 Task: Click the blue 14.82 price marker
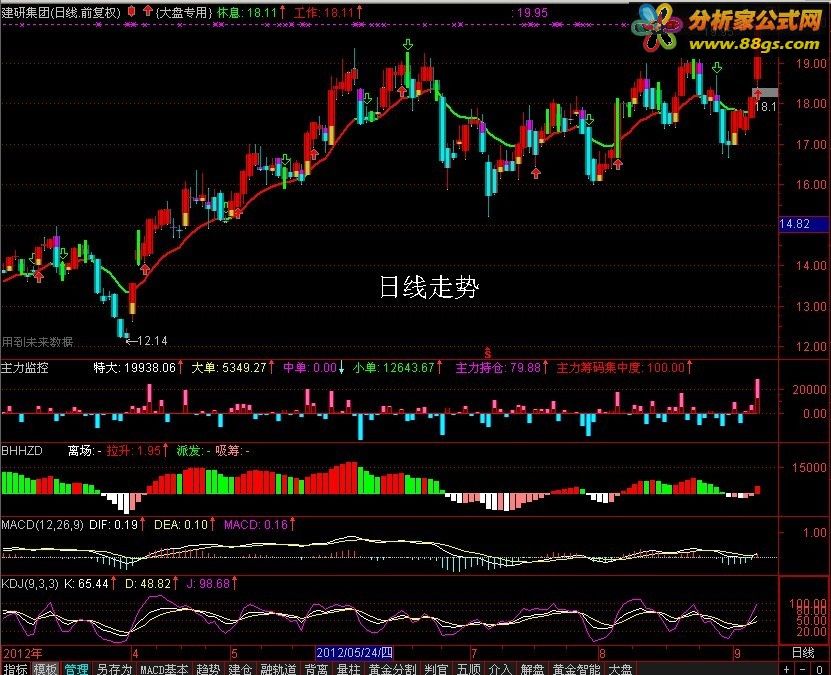point(803,224)
